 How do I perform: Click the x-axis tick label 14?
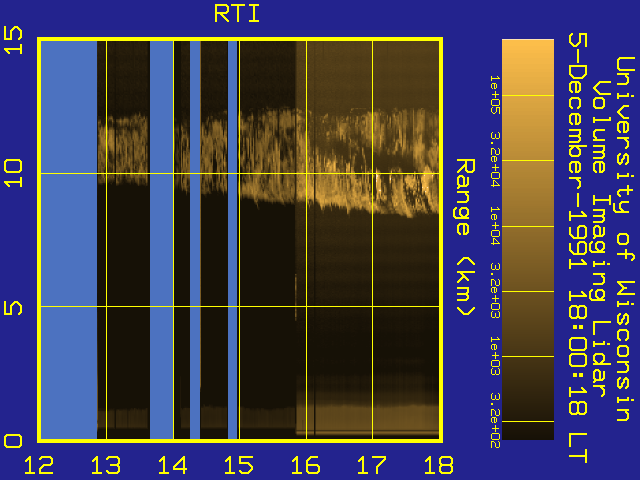[172, 465]
